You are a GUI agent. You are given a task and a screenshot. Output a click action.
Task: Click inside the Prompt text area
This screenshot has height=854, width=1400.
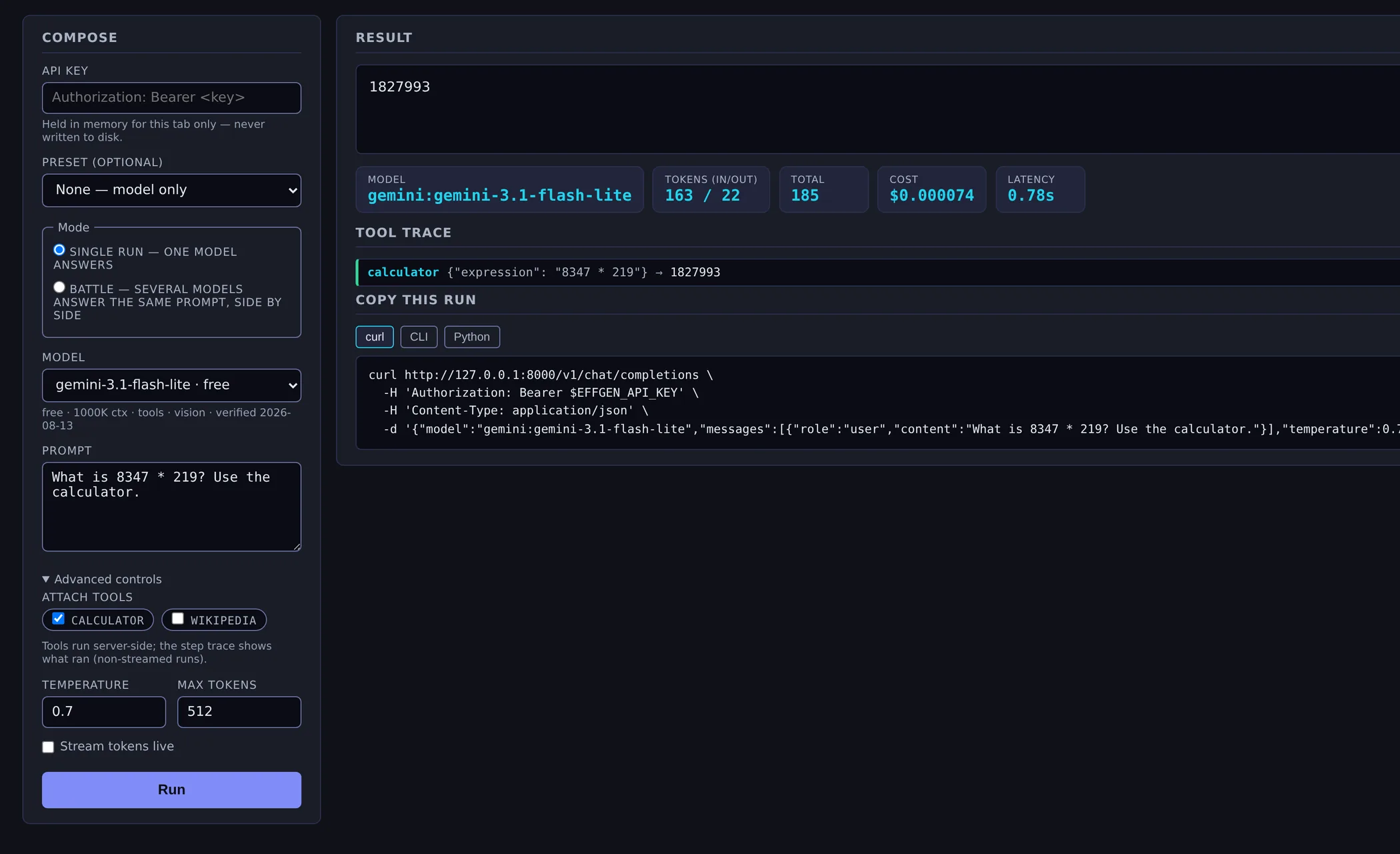pos(171,507)
